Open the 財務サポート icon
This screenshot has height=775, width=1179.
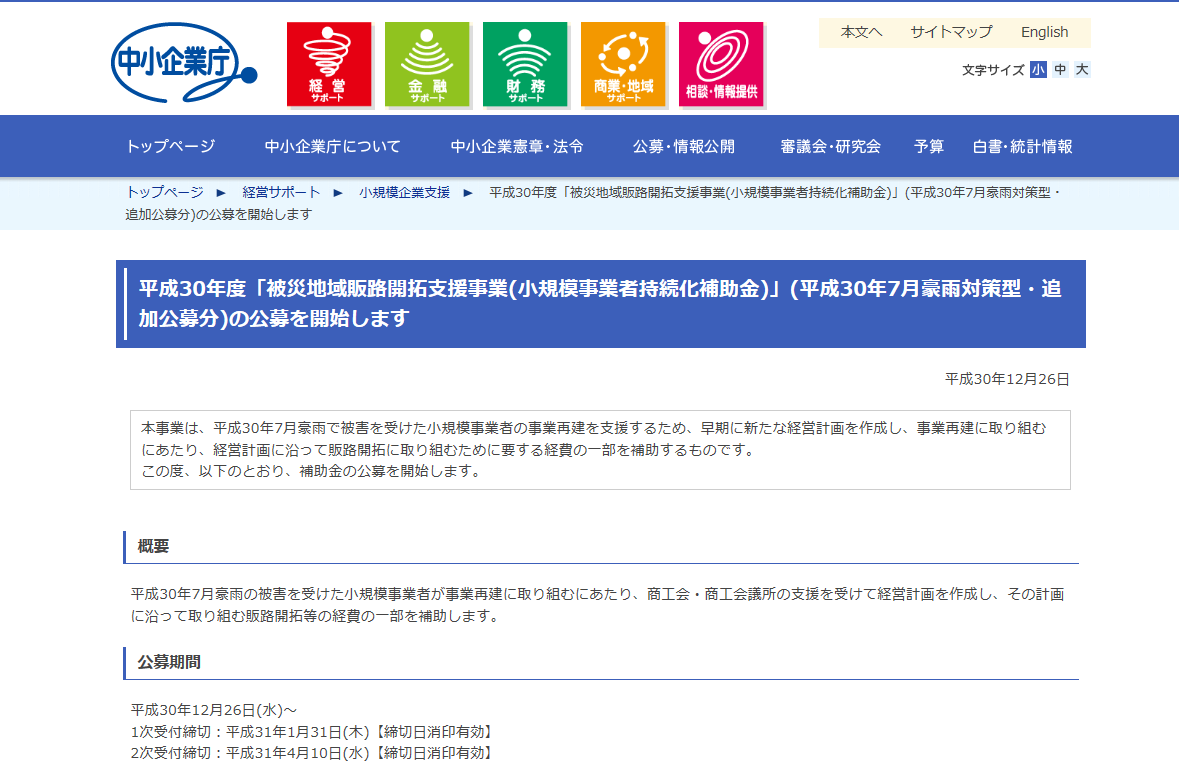[x=525, y=64]
